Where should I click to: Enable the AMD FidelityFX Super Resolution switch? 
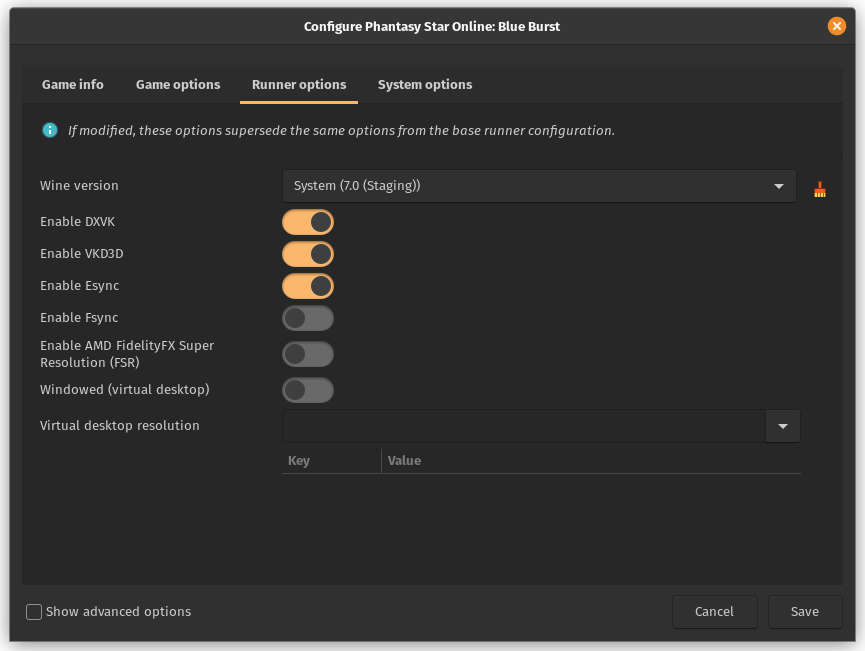(308, 354)
